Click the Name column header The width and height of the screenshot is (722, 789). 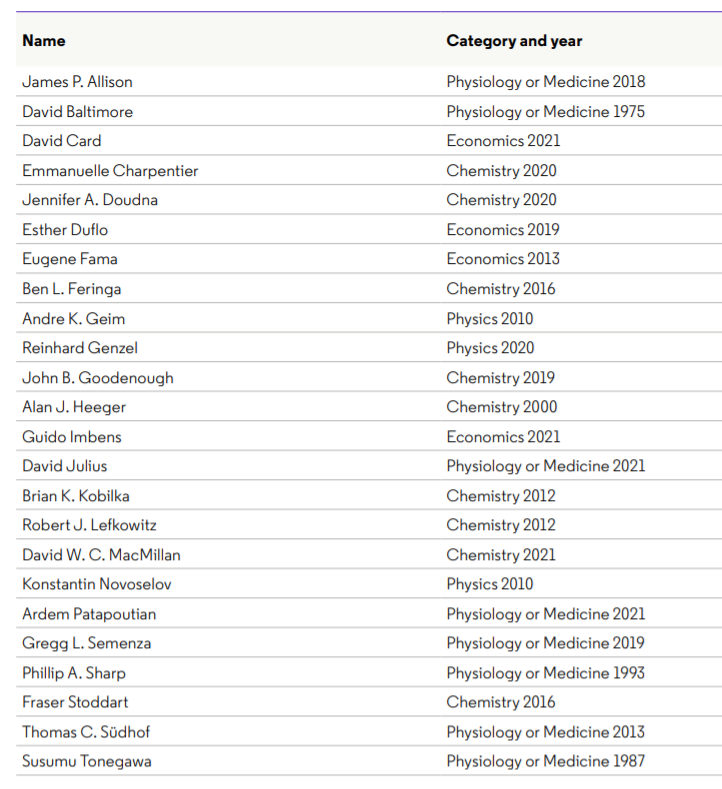(x=44, y=41)
